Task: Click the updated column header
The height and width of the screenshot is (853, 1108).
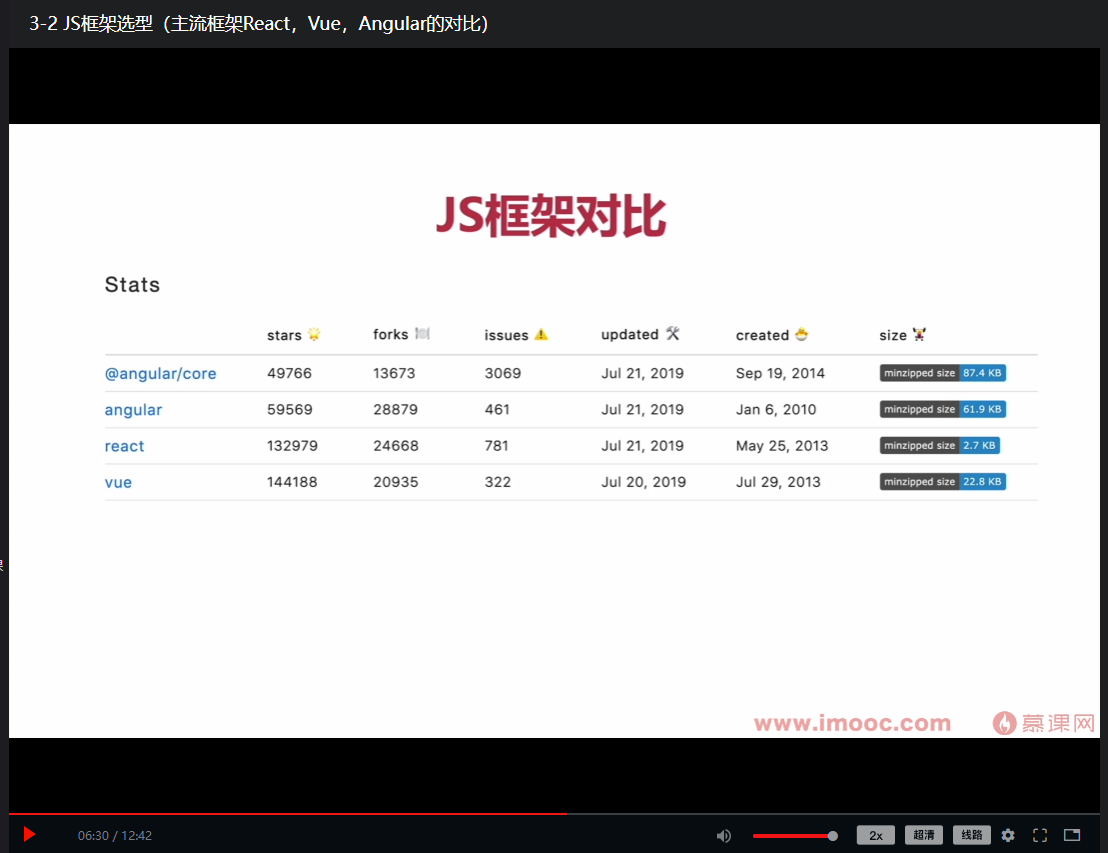Action: 640,334
